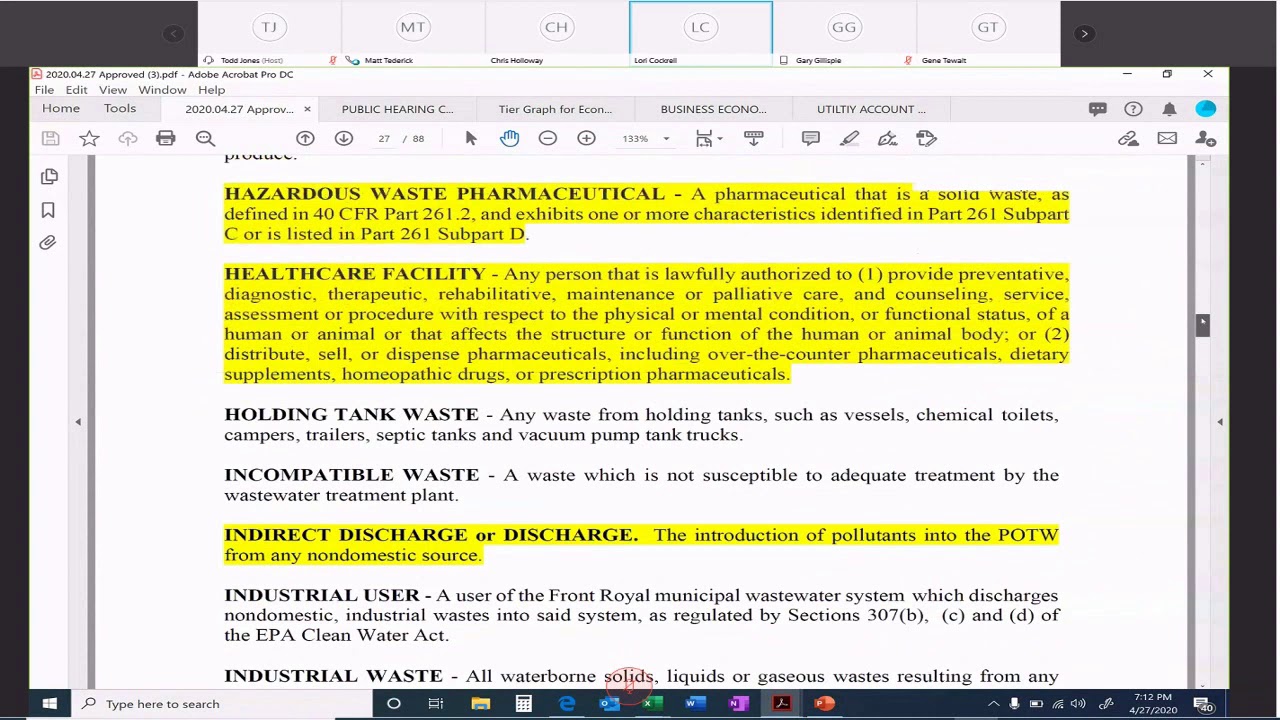This screenshot has width=1280, height=720.
Task: Print the document using printer icon
Action: pos(166,139)
